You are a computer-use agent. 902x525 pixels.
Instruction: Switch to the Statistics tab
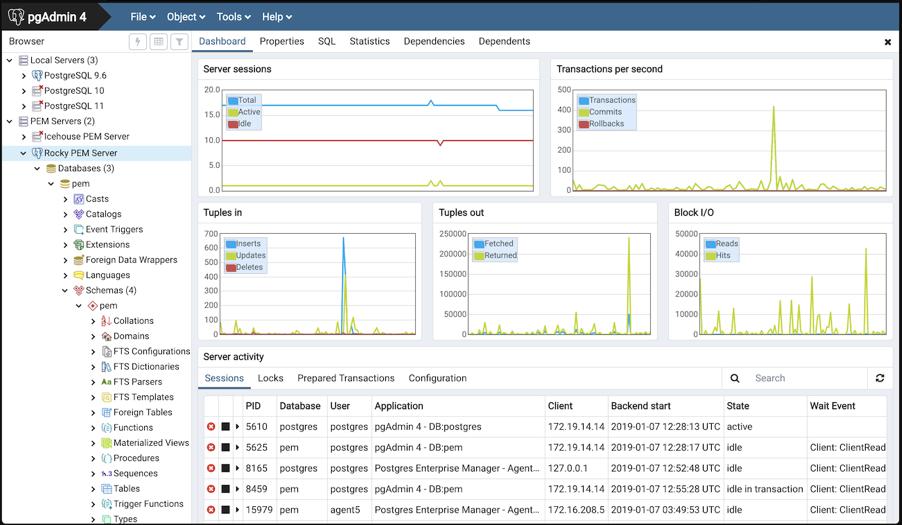click(x=369, y=41)
